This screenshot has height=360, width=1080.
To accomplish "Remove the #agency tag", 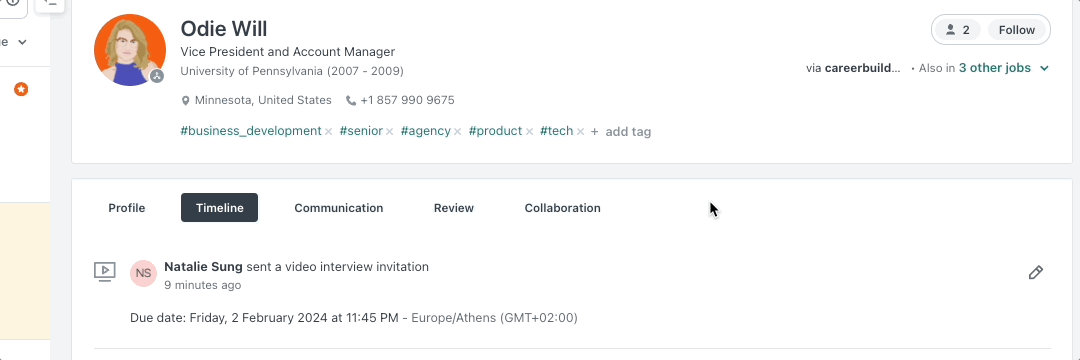I will [x=457, y=131].
